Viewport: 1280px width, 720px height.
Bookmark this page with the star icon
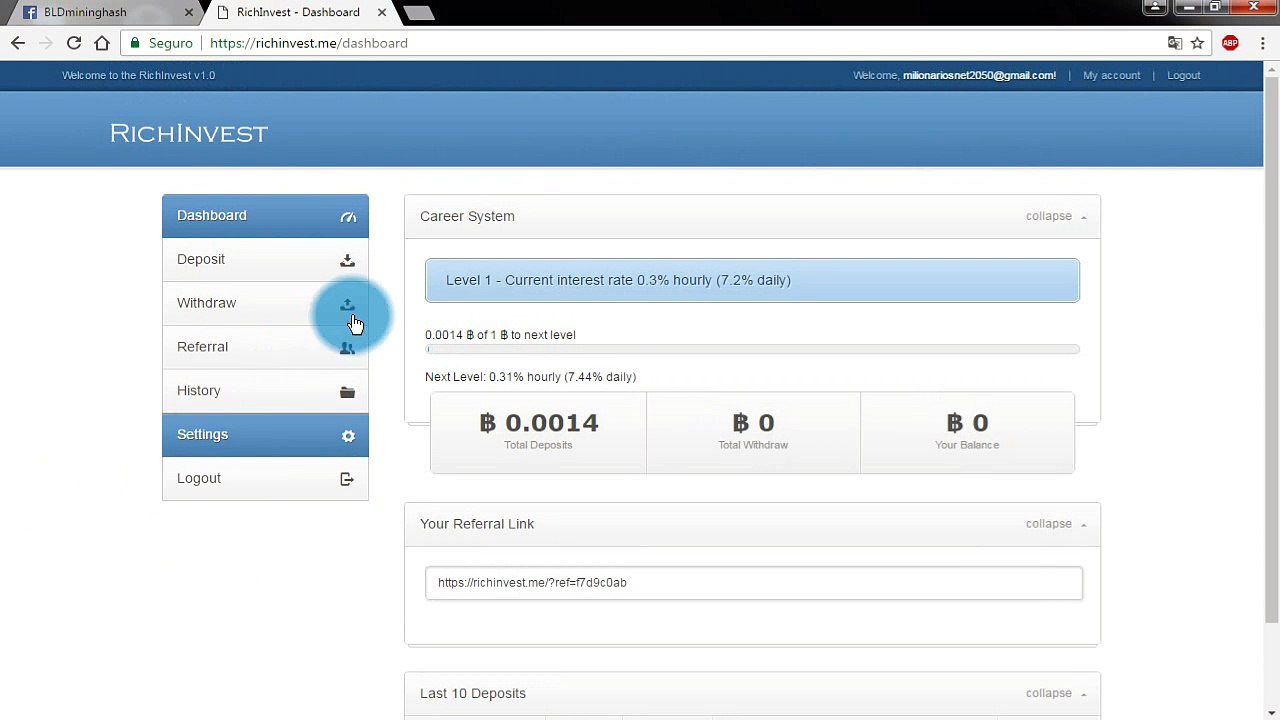pos(1197,43)
